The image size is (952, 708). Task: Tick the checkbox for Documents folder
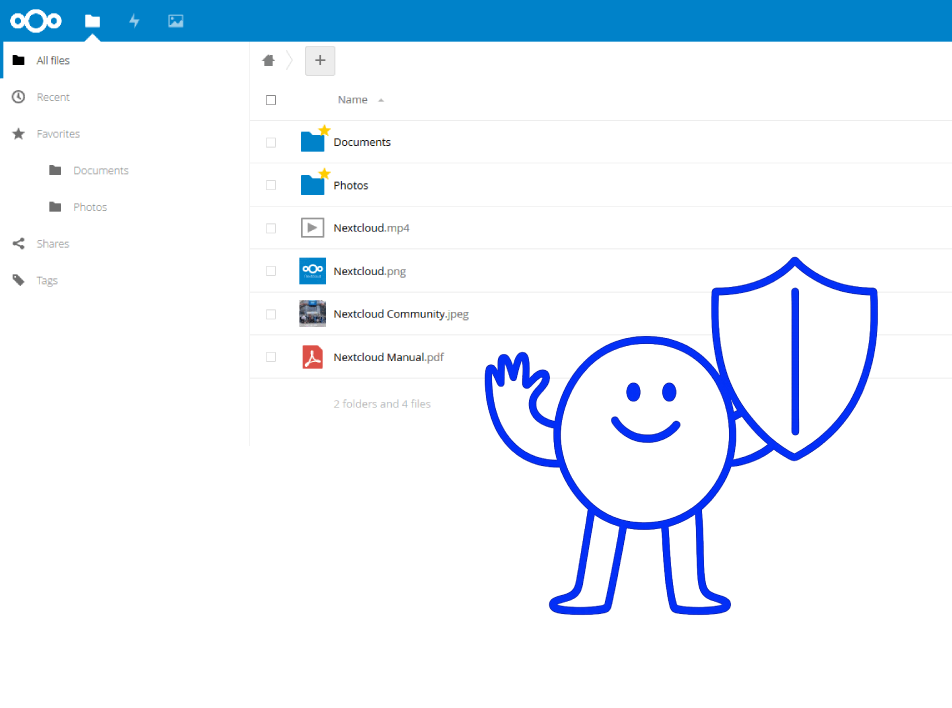[271, 143]
